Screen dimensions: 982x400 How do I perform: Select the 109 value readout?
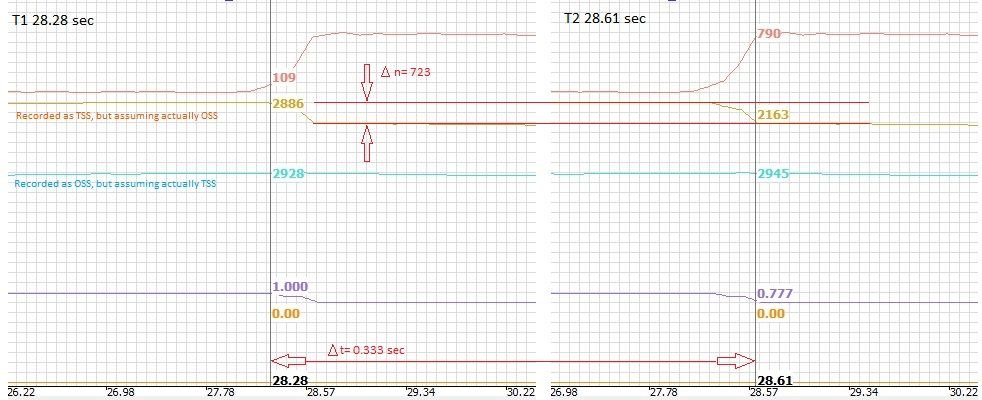click(284, 78)
